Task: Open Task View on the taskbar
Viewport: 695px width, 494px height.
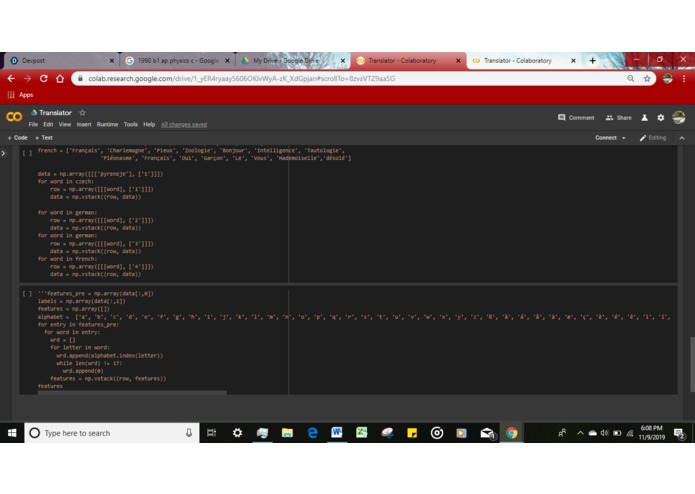Action: pyautogui.click(x=211, y=433)
